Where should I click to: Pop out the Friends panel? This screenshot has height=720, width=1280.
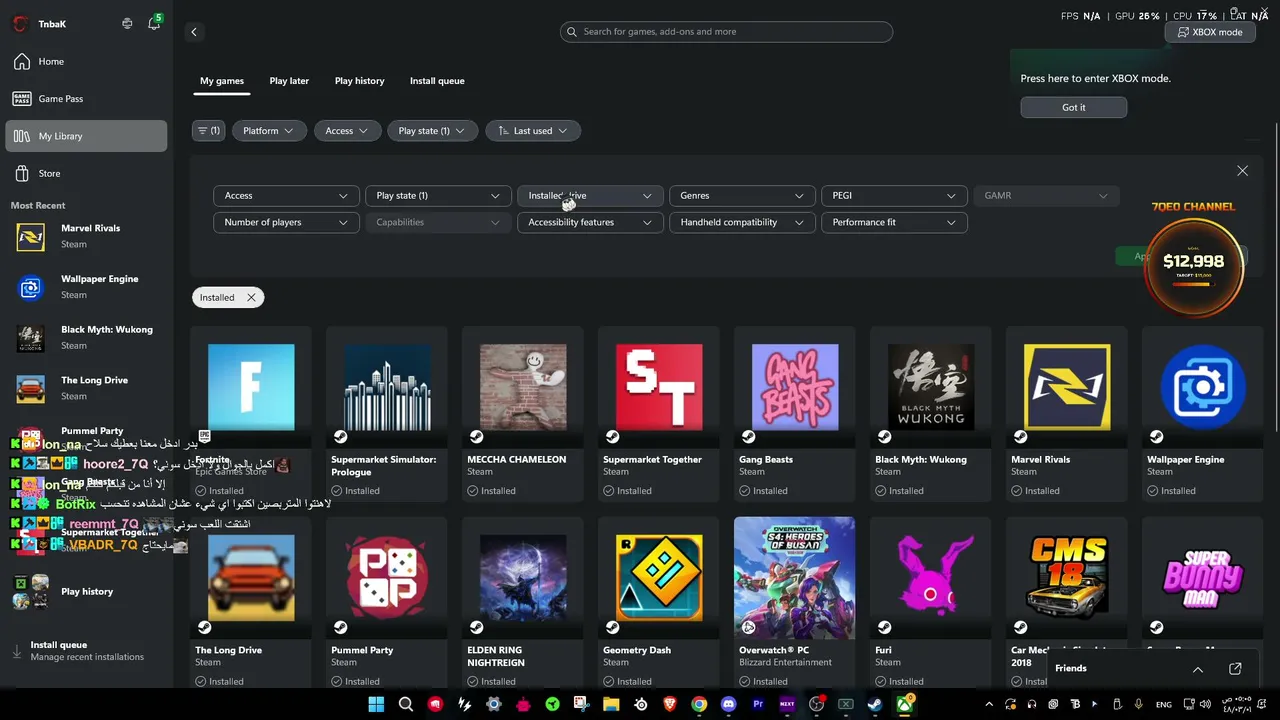coord(1235,669)
